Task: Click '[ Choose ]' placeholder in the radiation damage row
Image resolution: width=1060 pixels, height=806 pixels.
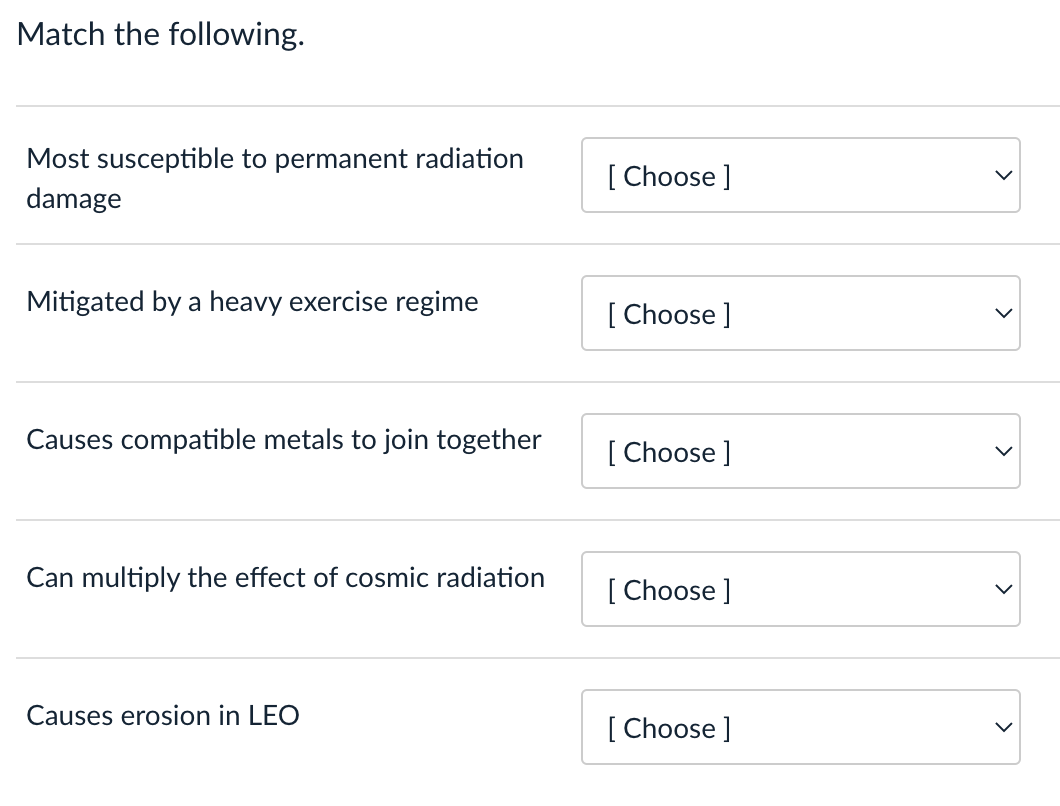Action: click(x=668, y=177)
